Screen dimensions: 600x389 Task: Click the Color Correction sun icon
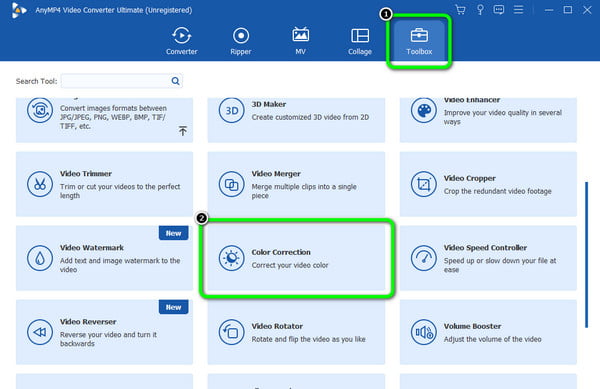tap(232, 258)
